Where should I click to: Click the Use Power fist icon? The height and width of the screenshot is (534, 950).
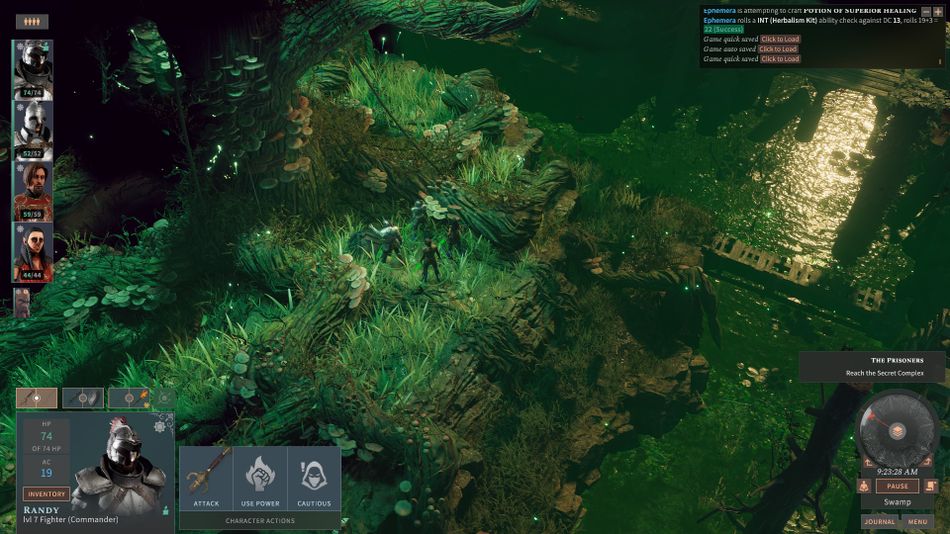pos(260,478)
